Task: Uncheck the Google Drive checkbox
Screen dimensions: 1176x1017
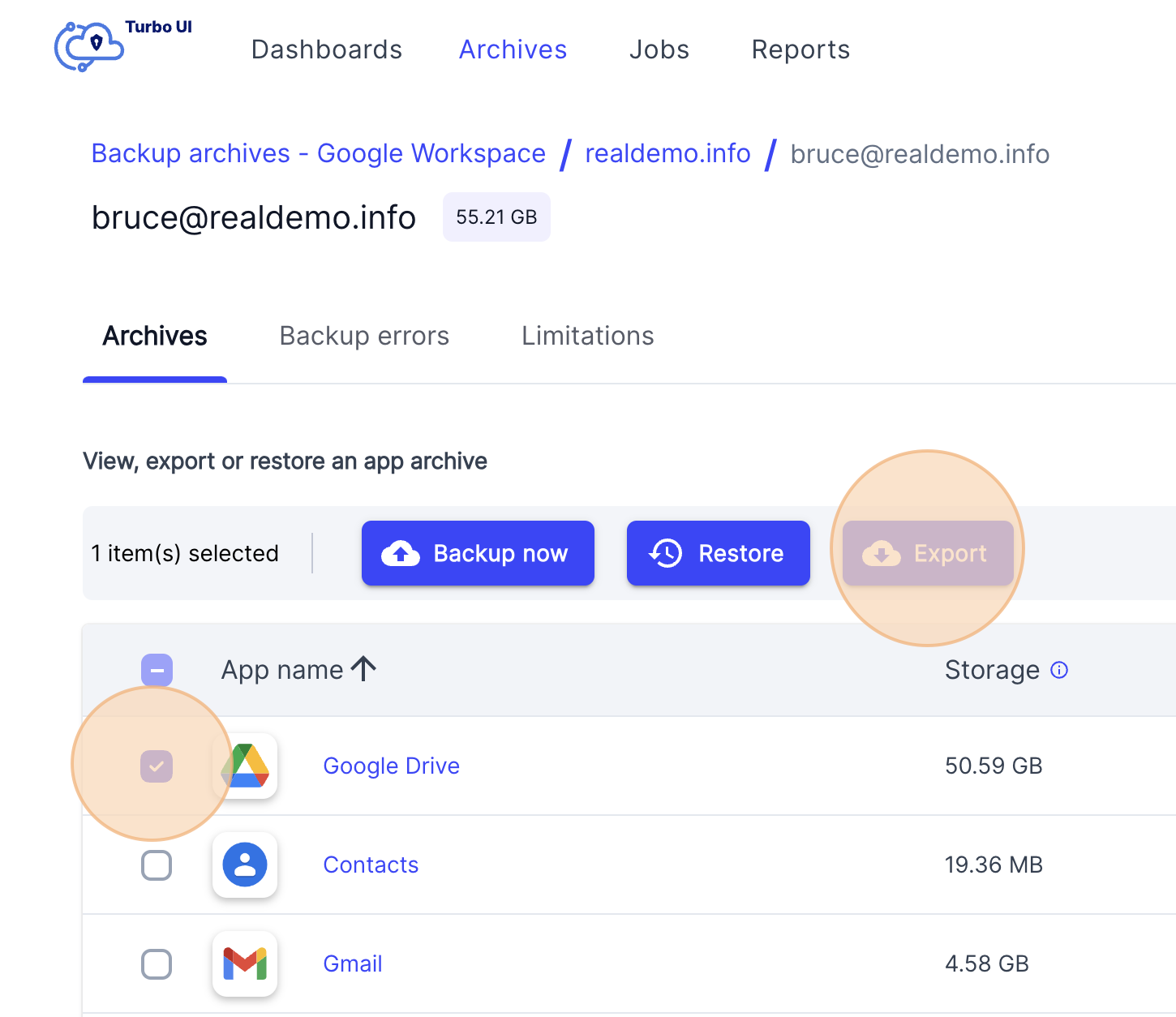Action: 157,766
